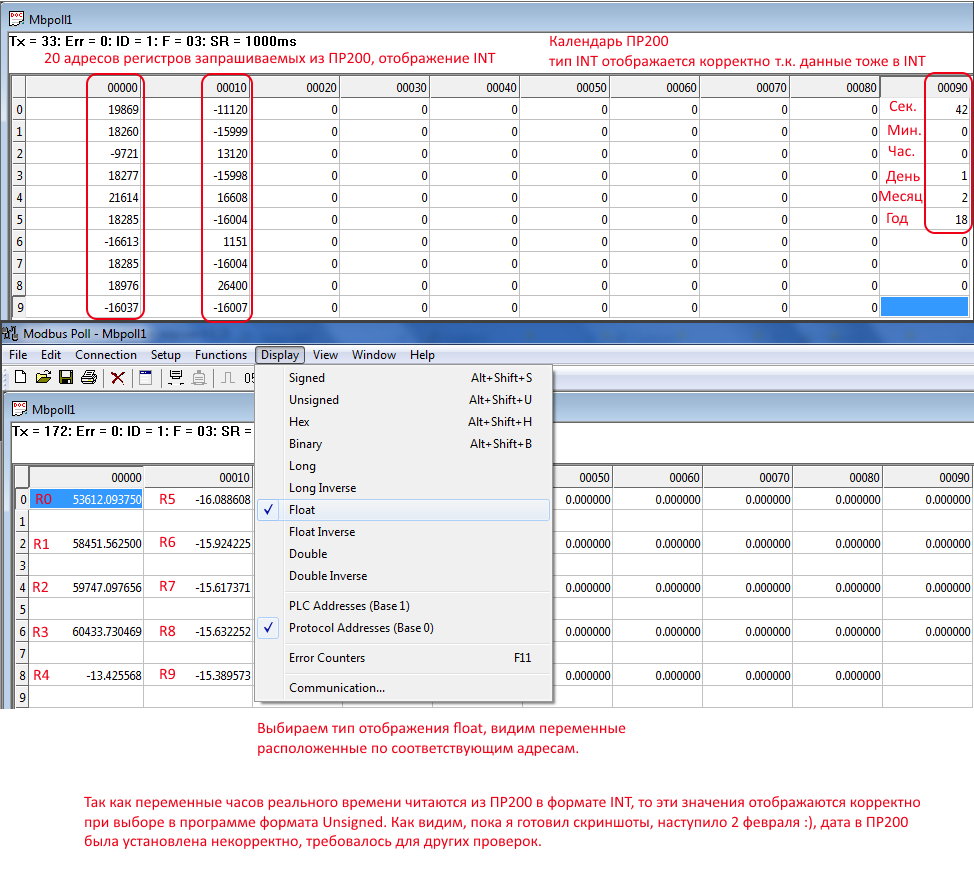Open the Connection menu
This screenshot has height=887, width=974.
[x=106, y=355]
